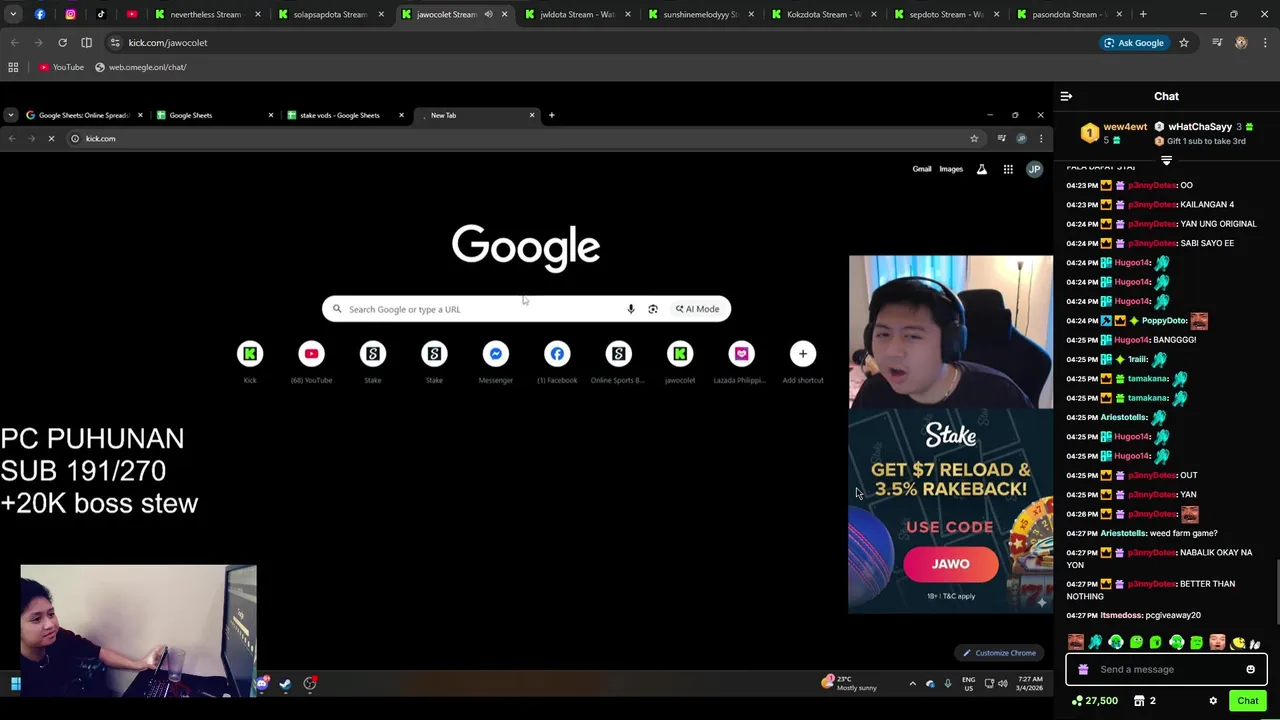Open username PoppyDoto in chat
This screenshot has height=720, width=1280.
tap(1164, 321)
